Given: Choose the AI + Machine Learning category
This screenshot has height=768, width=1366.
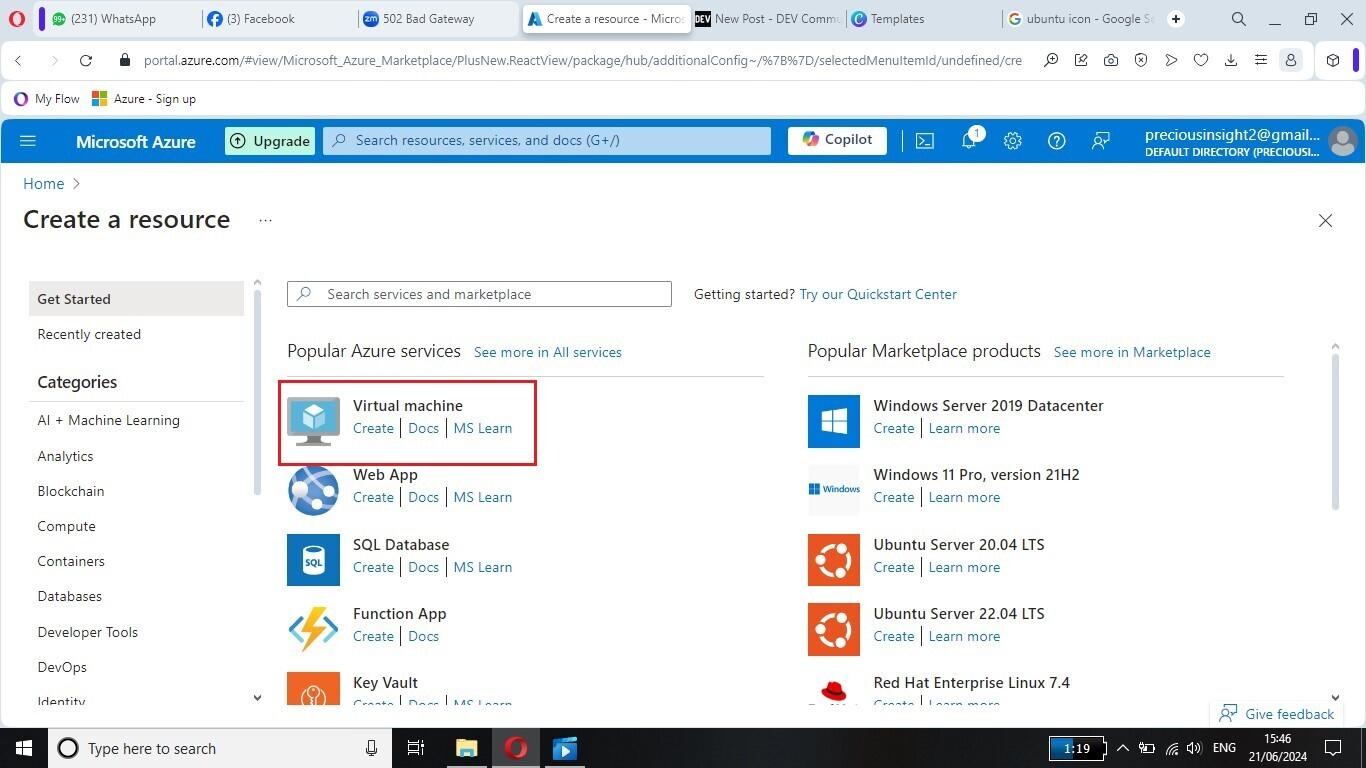Looking at the screenshot, I should [x=109, y=420].
